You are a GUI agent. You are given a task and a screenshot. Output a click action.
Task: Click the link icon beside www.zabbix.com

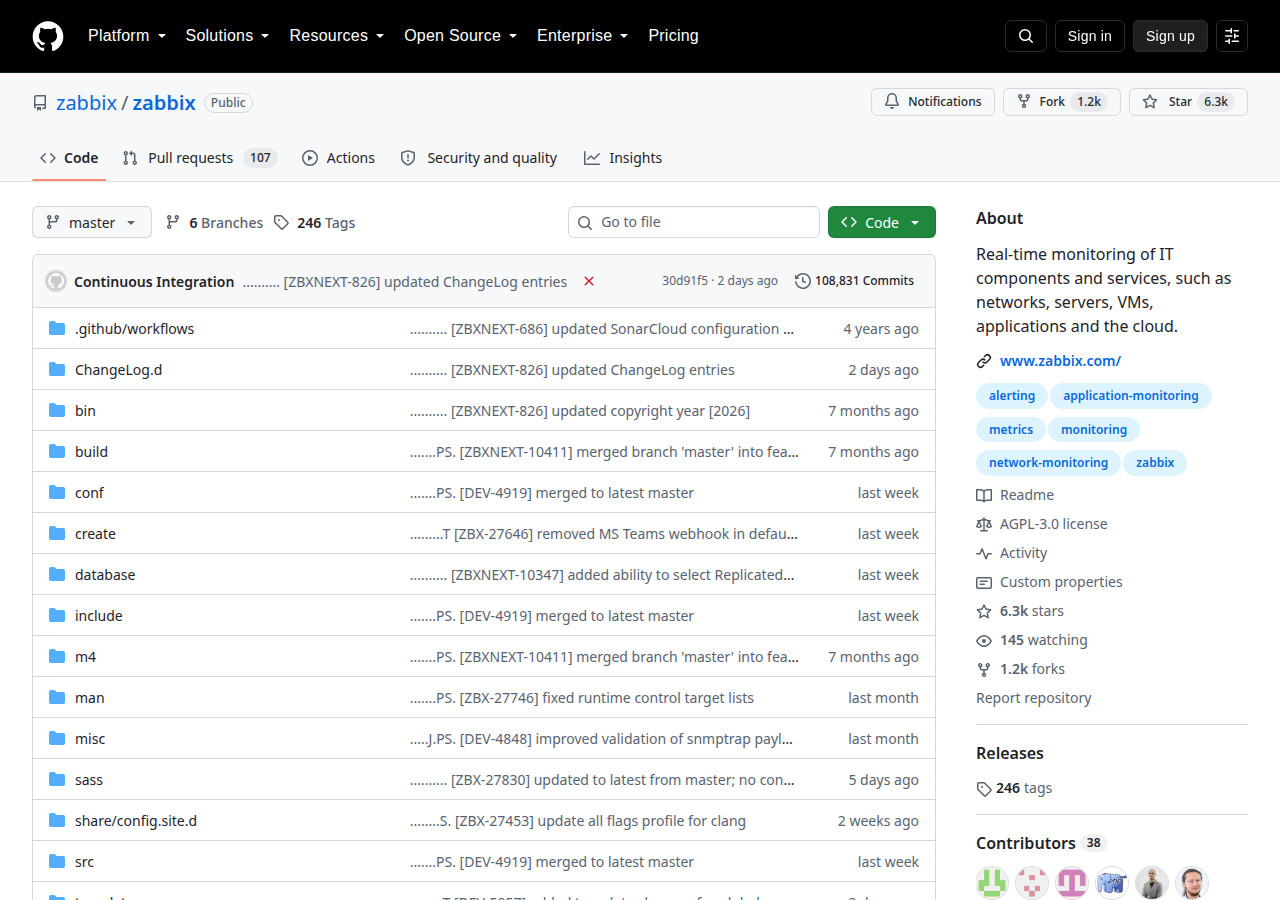[984, 361]
